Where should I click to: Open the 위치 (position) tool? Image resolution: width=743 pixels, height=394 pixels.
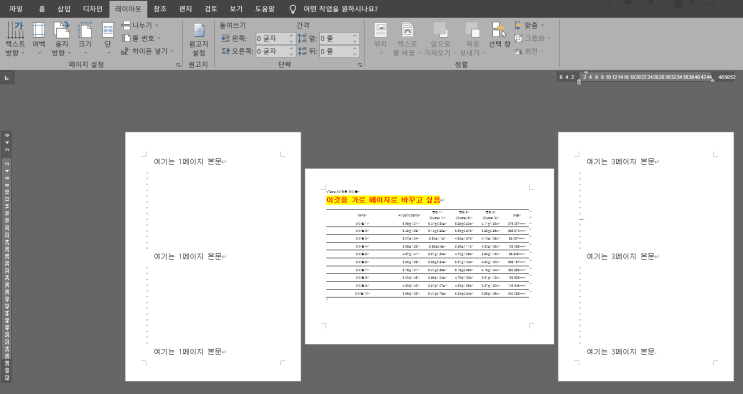[x=381, y=39]
